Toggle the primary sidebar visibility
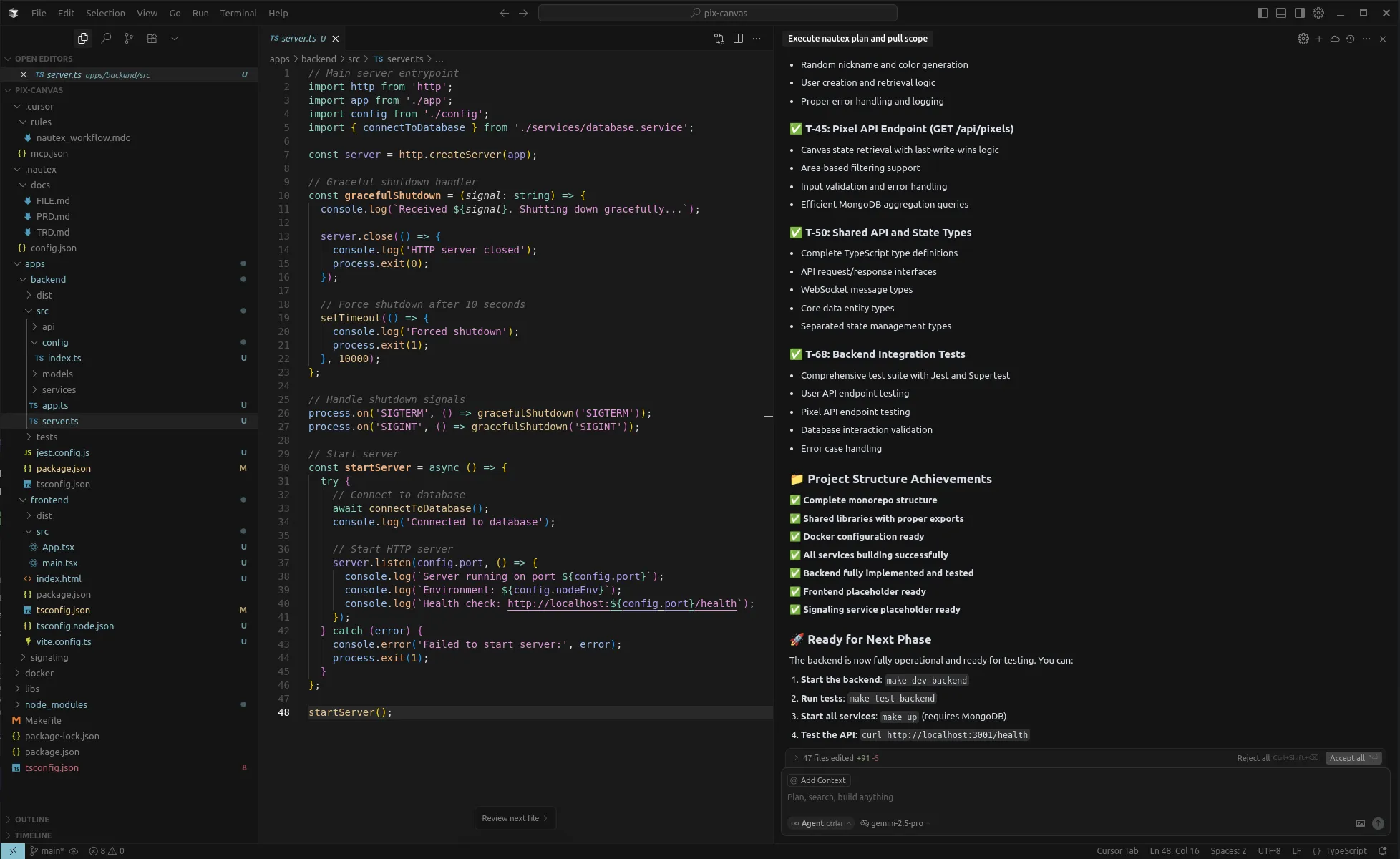This screenshot has height=859, width=1400. coord(1260,13)
